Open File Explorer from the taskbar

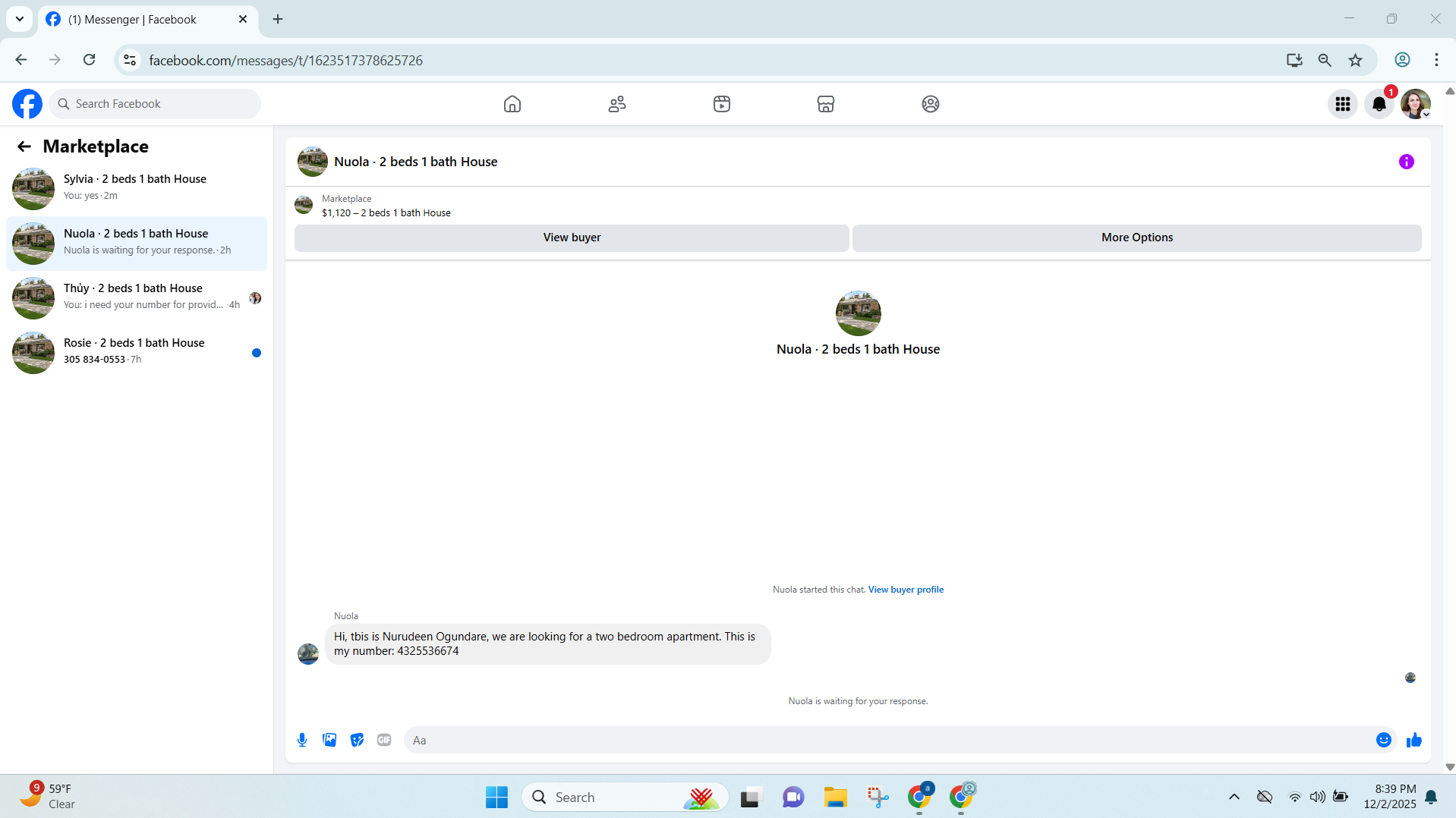(x=835, y=797)
